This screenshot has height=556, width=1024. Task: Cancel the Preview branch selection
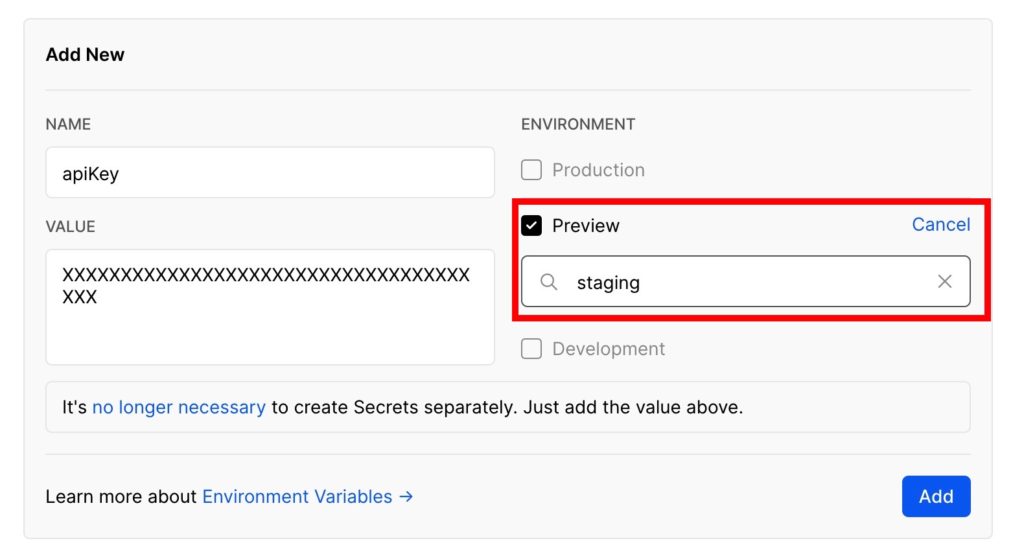point(940,225)
